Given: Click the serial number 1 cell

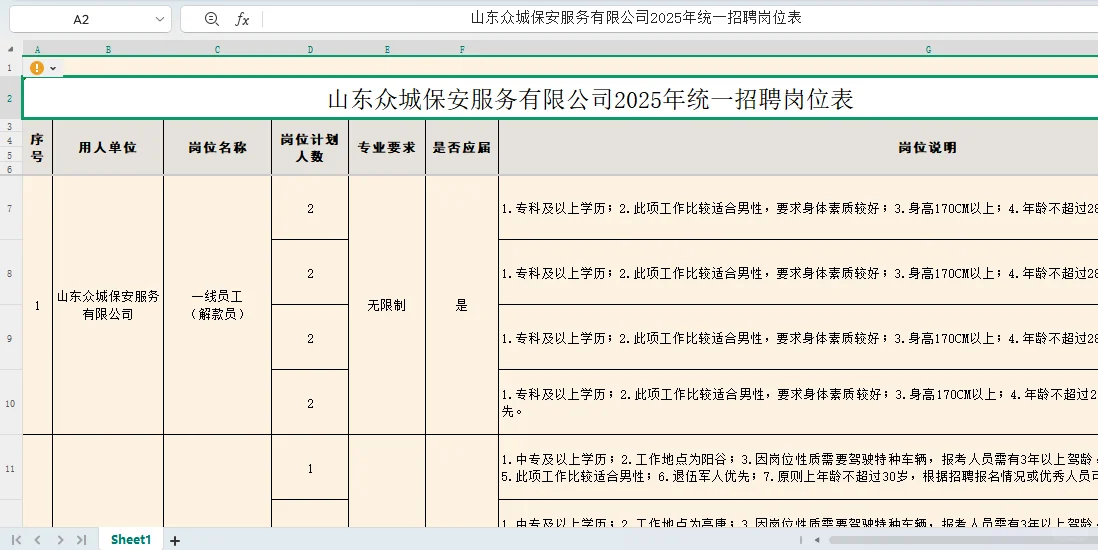Looking at the screenshot, I should 37,305.
